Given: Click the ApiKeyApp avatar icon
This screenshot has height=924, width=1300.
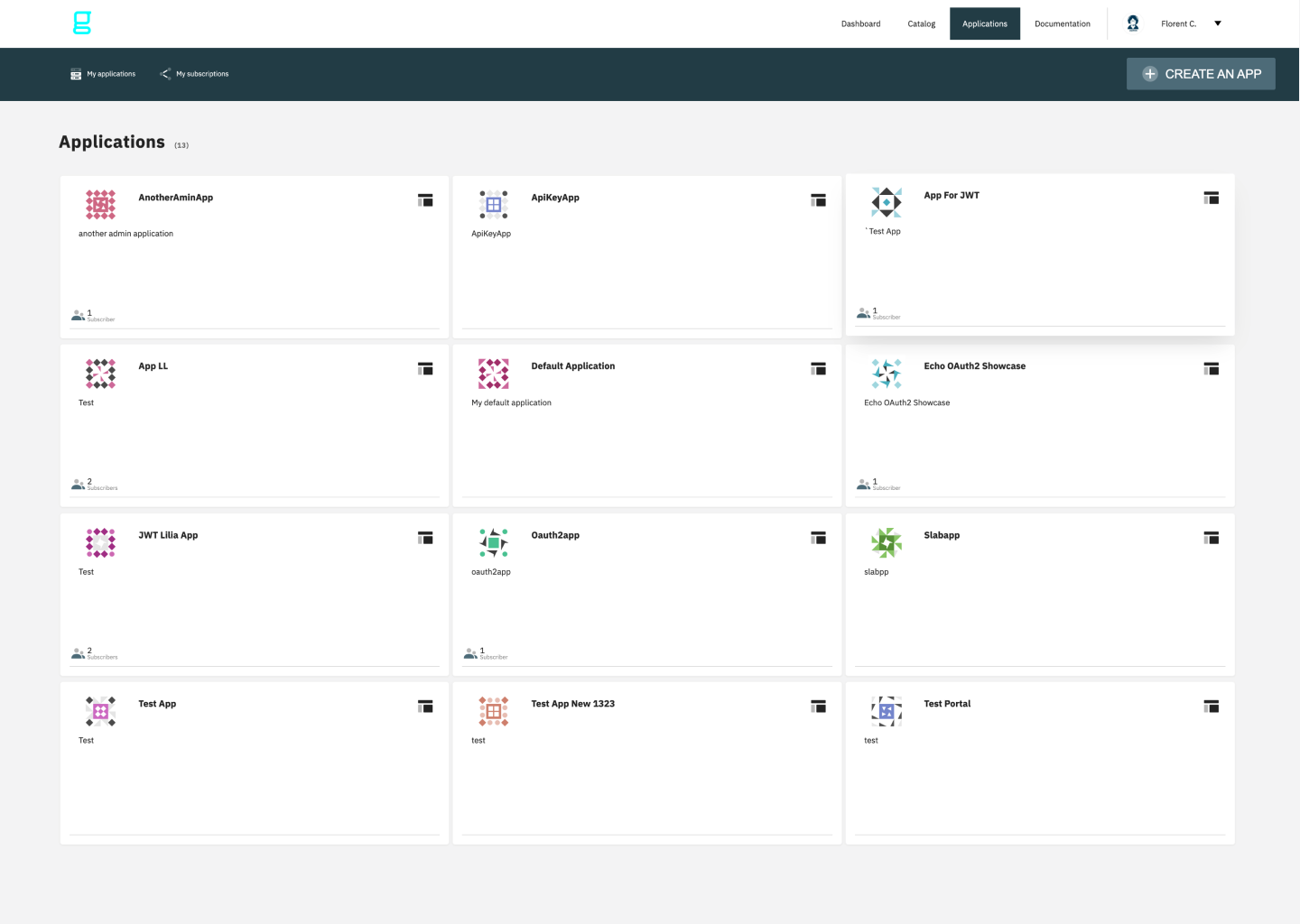Looking at the screenshot, I should click(x=493, y=205).
